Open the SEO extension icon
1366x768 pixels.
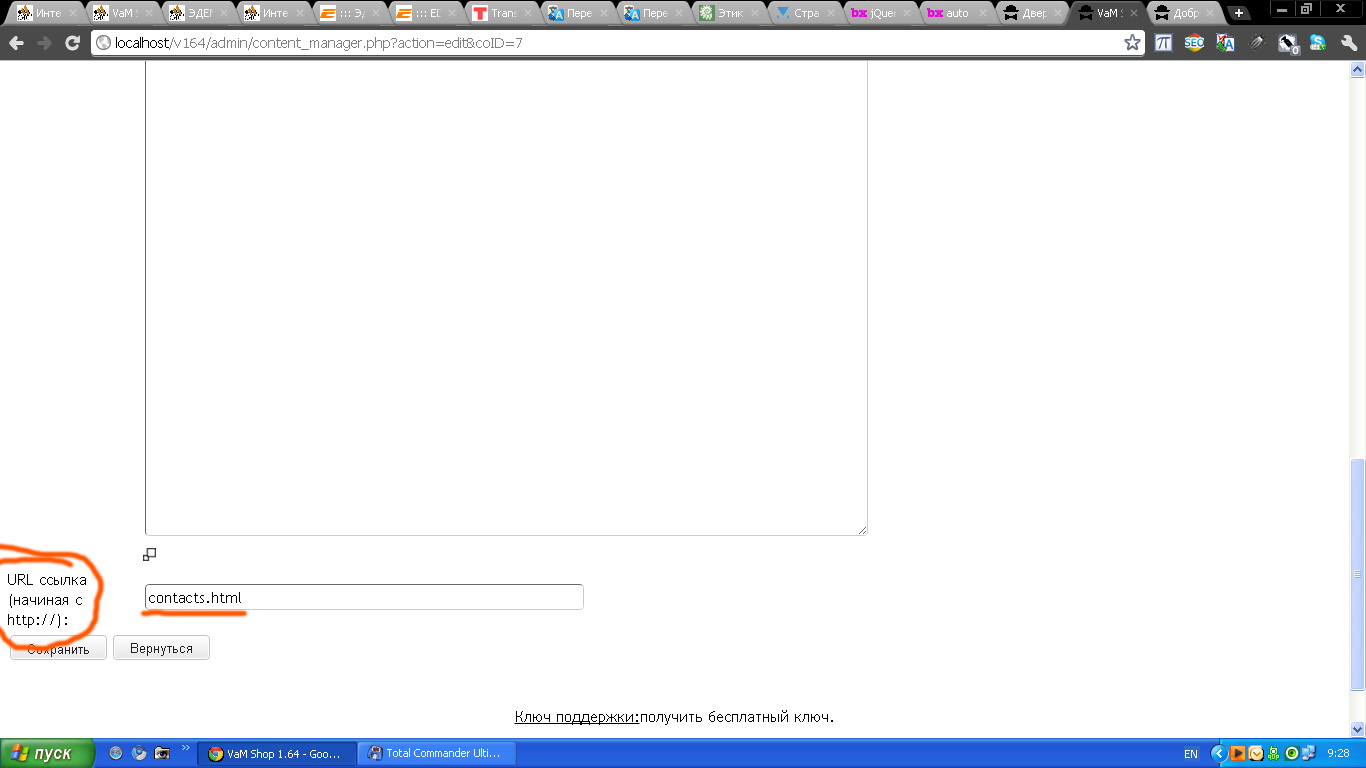1194,43
